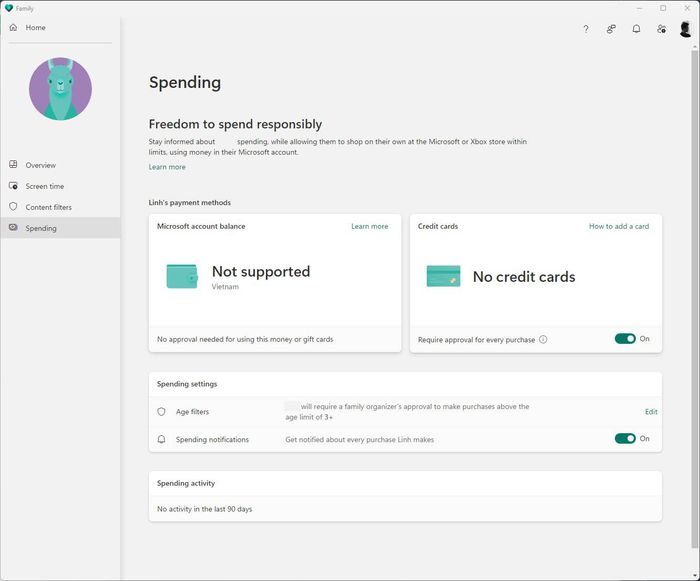This screenshot has width=700, height=581.
Task: Click the llama avatar picture
Action: click(x=60, y=89)
